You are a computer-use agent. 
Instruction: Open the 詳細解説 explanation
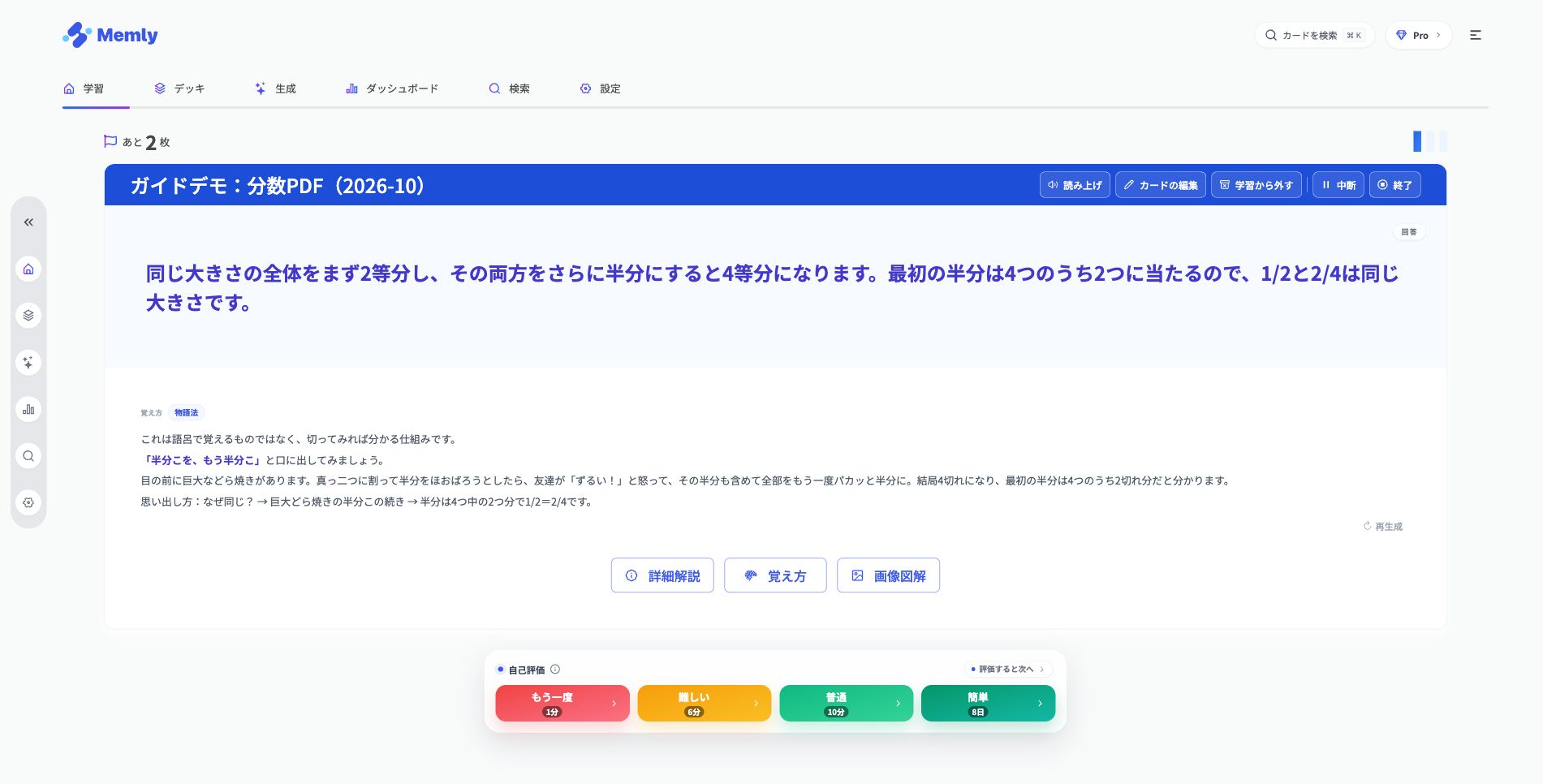[662, 575]
